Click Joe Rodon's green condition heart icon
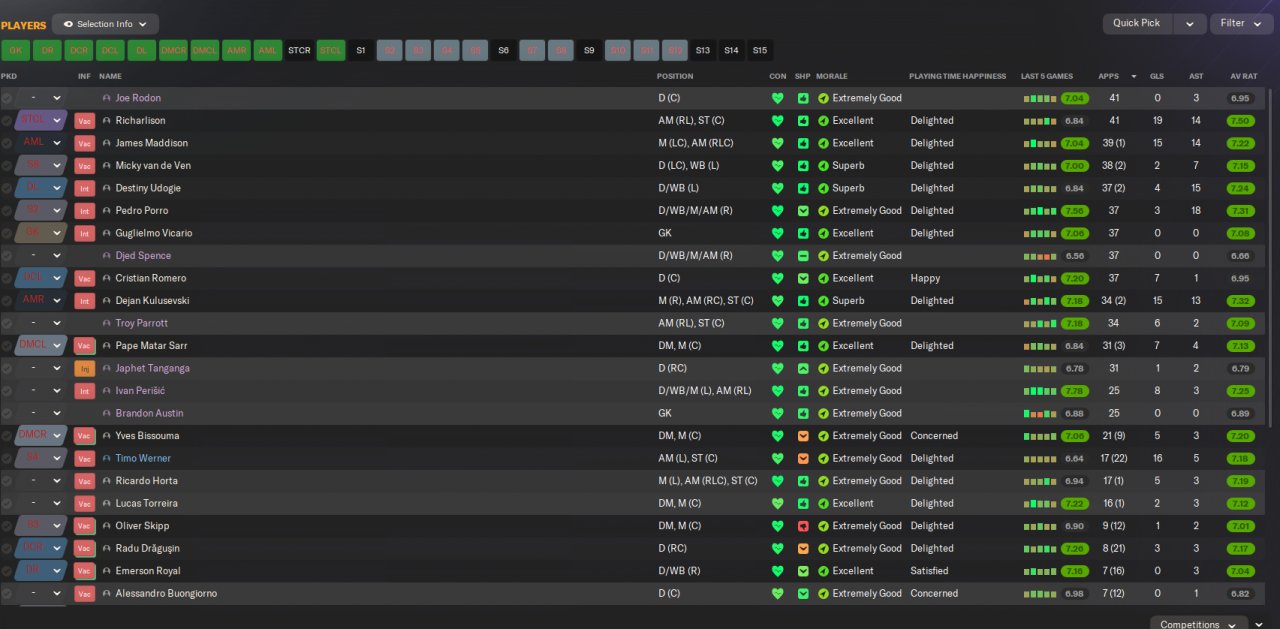The width and height of the screenshot is (1280, 629). pyautogui.click(x=778, y=98)
